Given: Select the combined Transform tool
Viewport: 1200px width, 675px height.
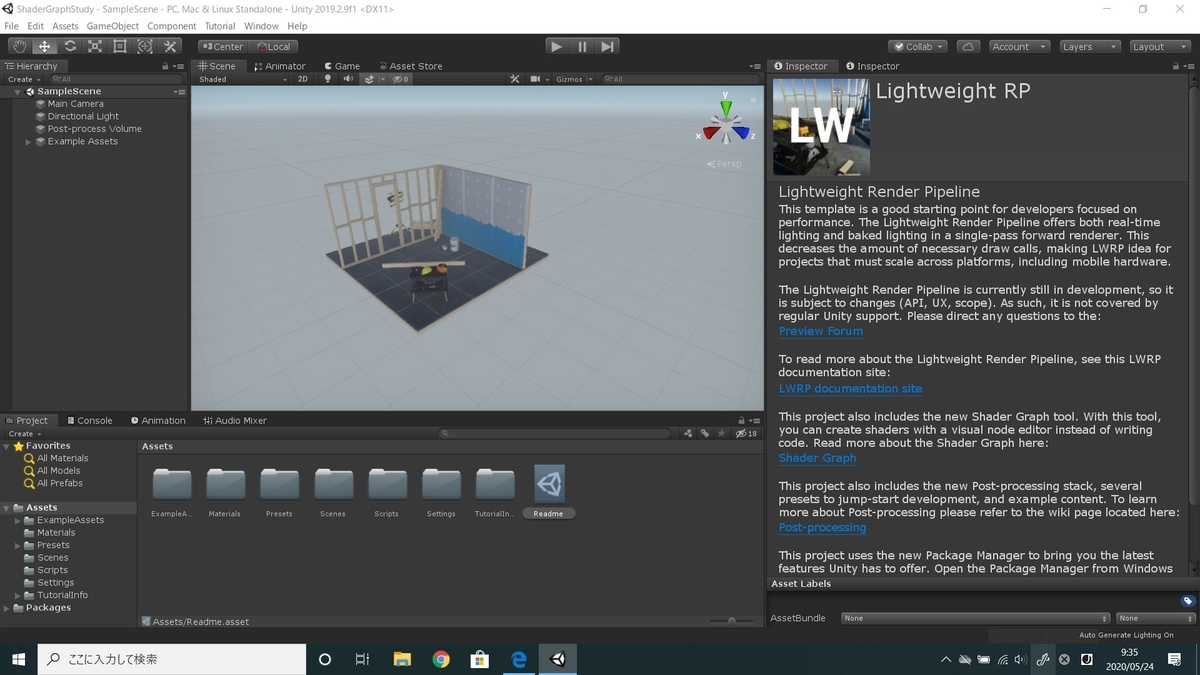Looking at the screenshot, I should pos(145,46).
